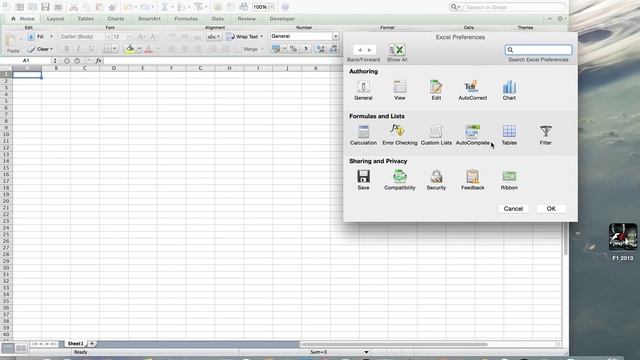The width and height of the screenshot is (640, 360).
Task: Select the Sheet1 tab
Action: click(x=76, y=344)
